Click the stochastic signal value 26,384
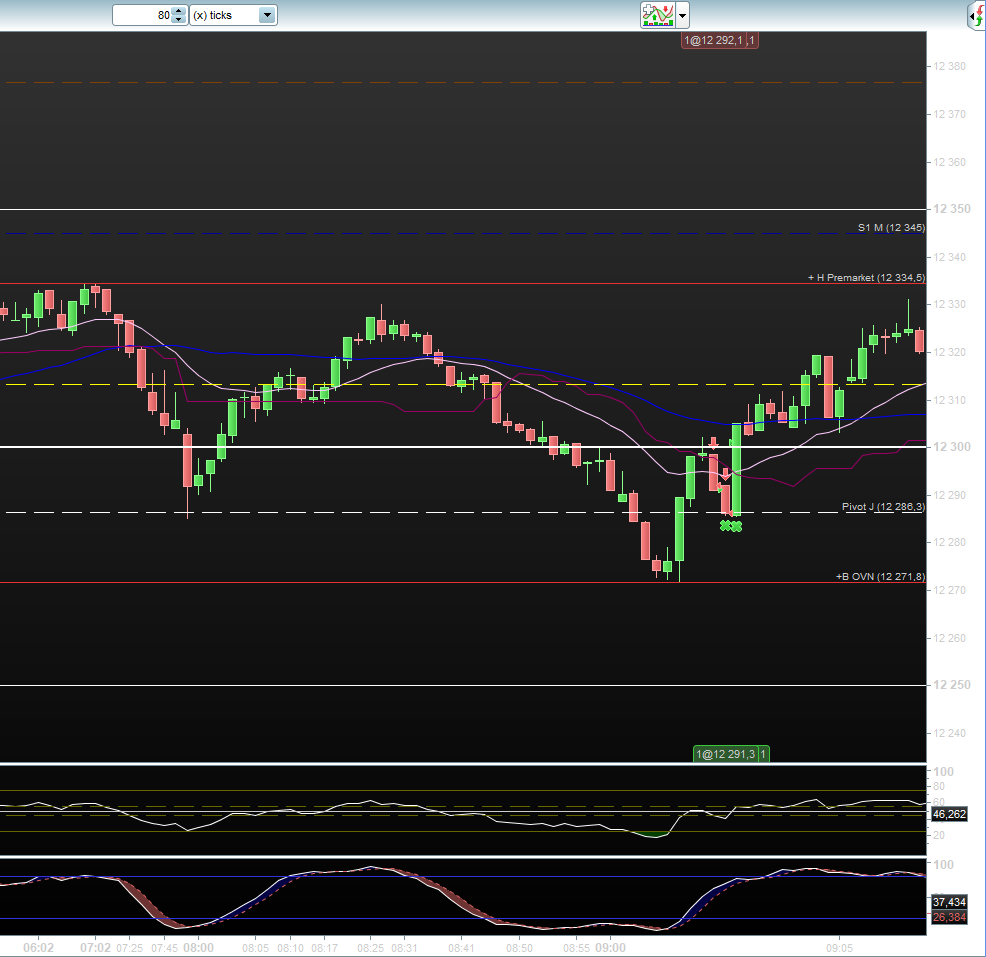Viewport: 986px width, 957px height. click(x=949, y=917)
